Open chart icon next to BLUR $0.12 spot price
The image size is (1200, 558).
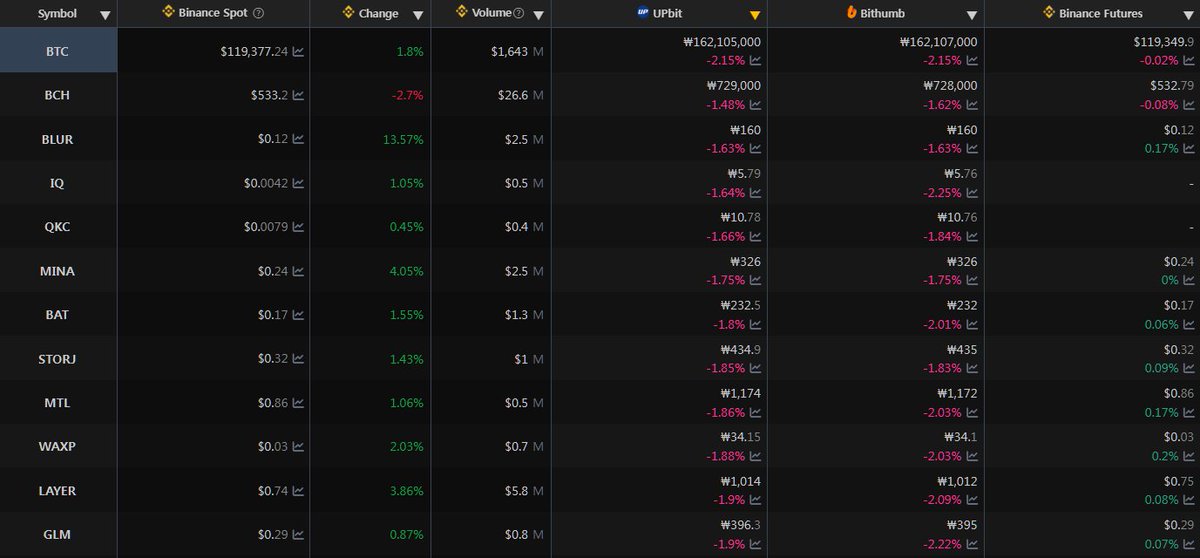(x=298, y=140)
